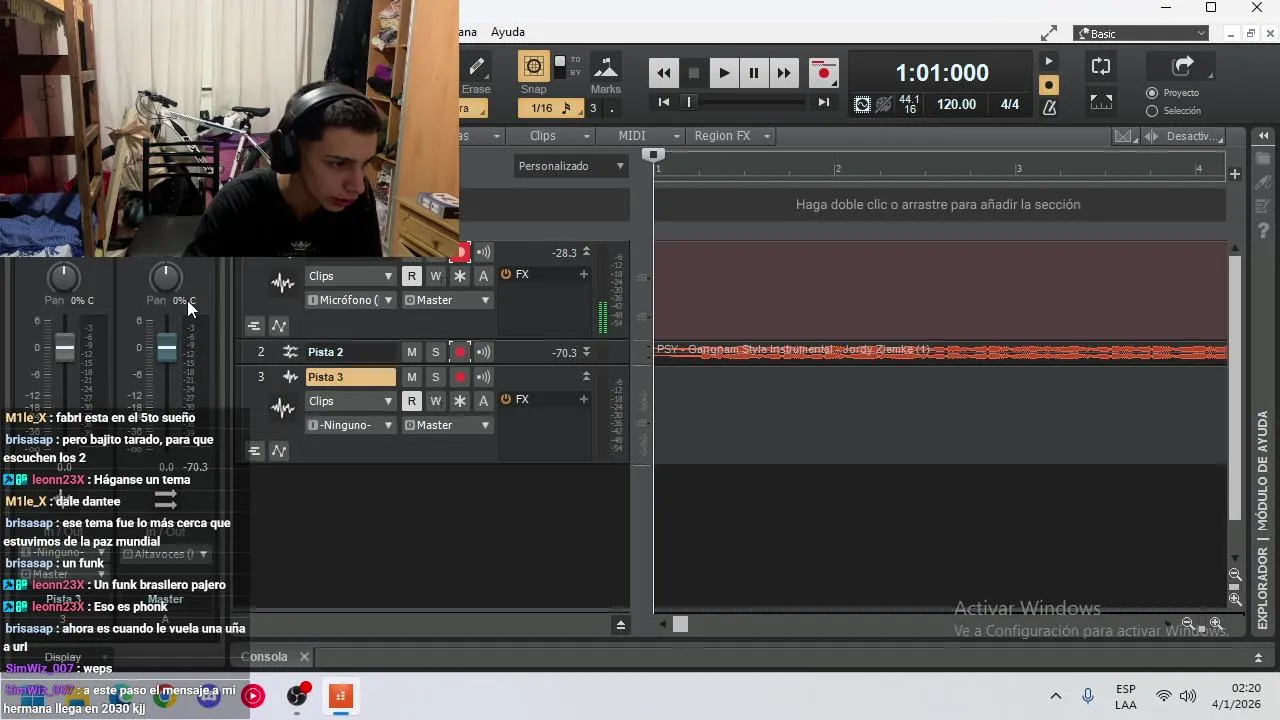
Task: Toggle the metronome during playback icon
Action: point(1048,62)
